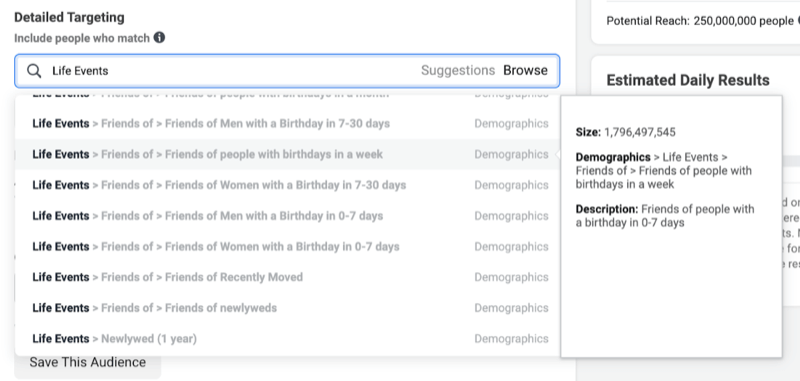Viewport: 800px width, 381px height.
Task: Click the search magnifier icon in targeting field
Action: [x=34, y=71]
